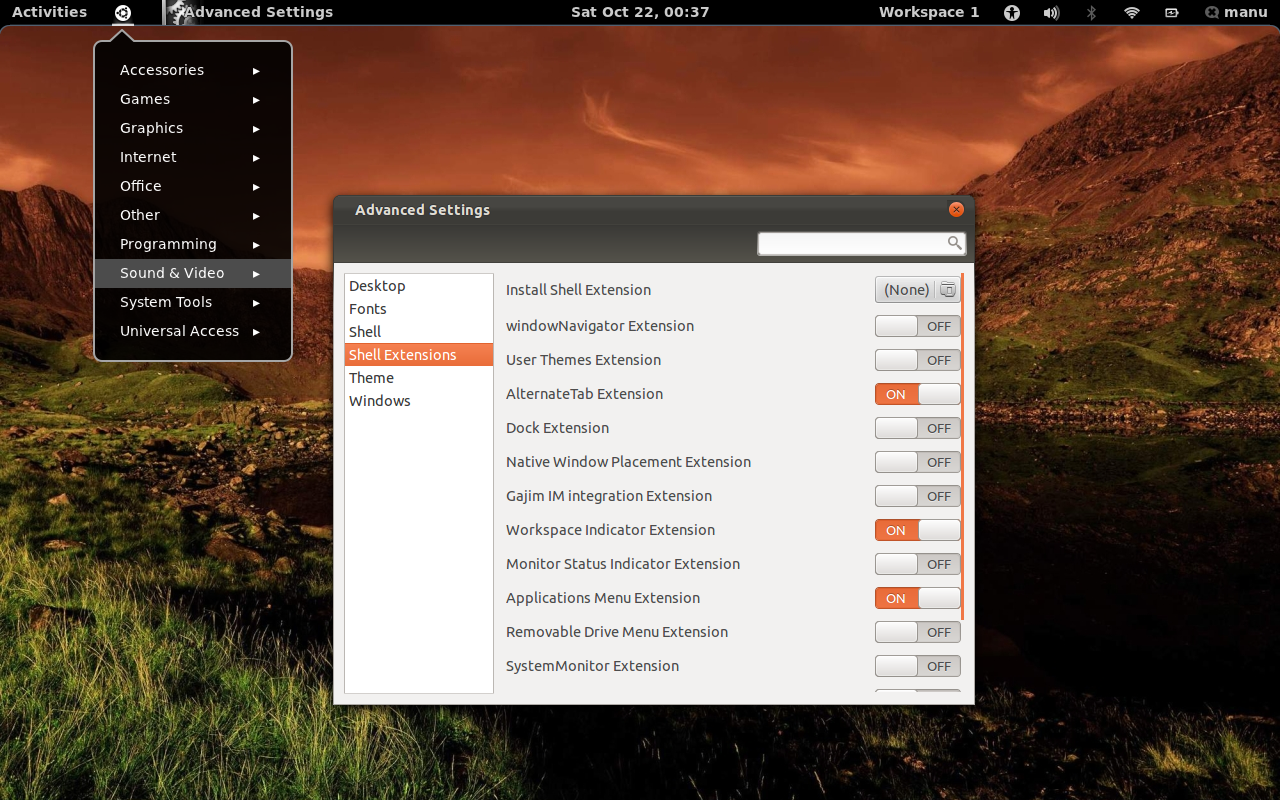Click the universal access icon in top bar
This screenshot has height=800, width=1280.
[1011, 12]
